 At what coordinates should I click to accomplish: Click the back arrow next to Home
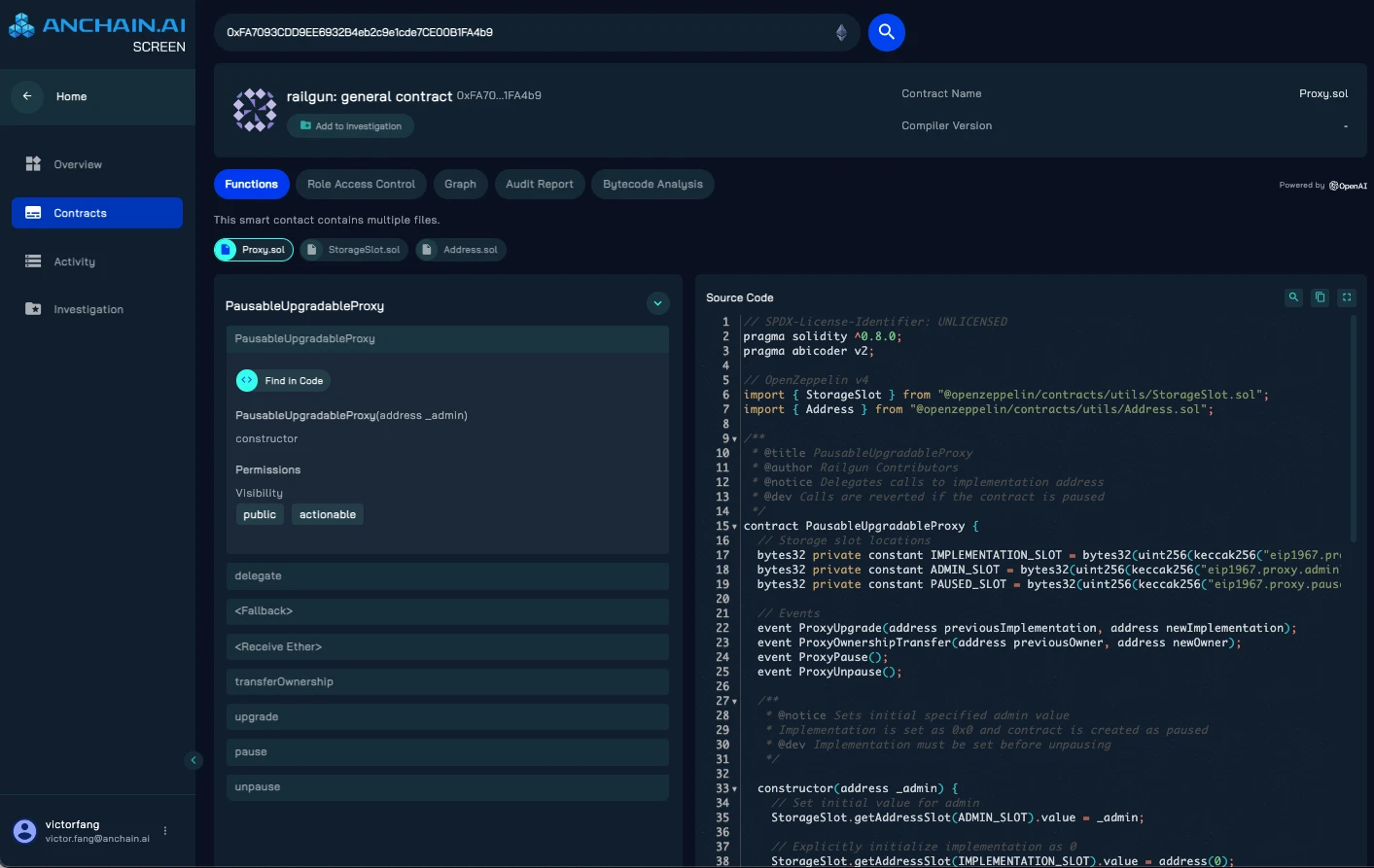[27, 96]
